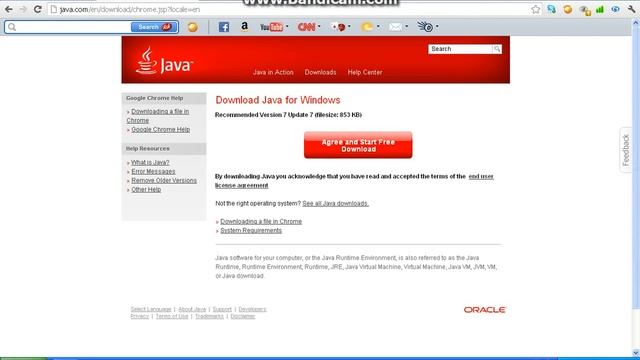Click the orange ball extension icon beside Skype
This screenshot has width=640, height=360.
[567, 9]
